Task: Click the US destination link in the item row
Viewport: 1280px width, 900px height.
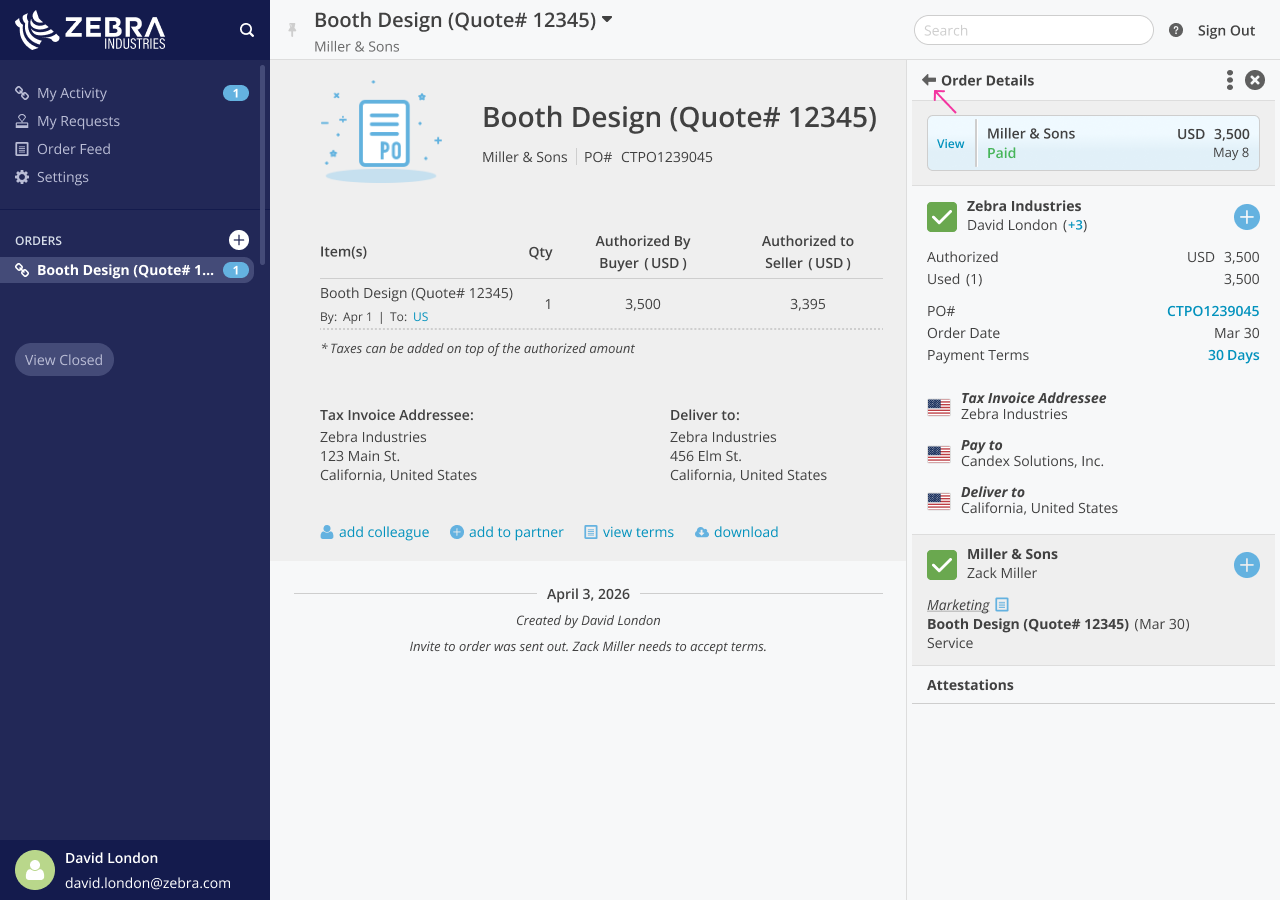Action: (420, 317)
